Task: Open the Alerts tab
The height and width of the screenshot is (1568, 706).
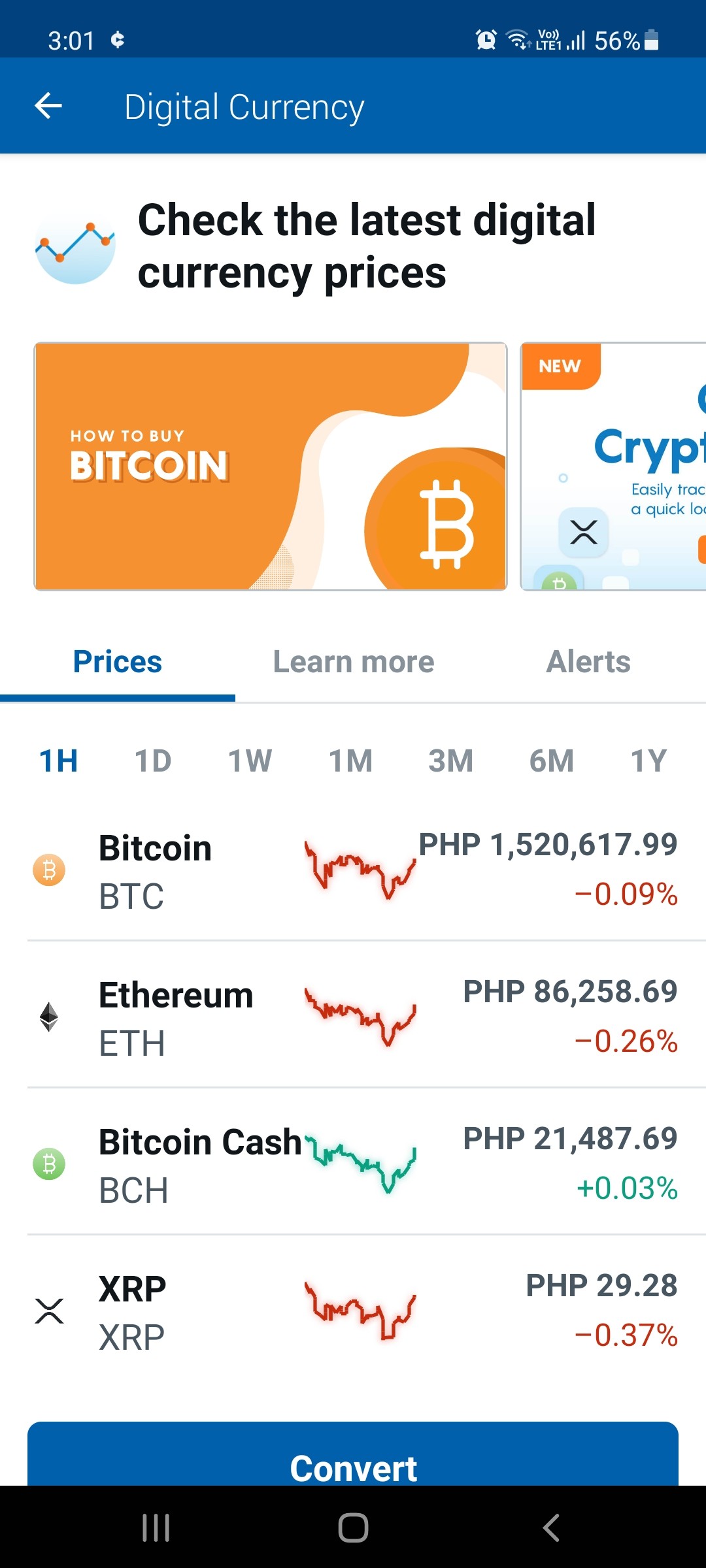Action: click(x=588, y=661)
